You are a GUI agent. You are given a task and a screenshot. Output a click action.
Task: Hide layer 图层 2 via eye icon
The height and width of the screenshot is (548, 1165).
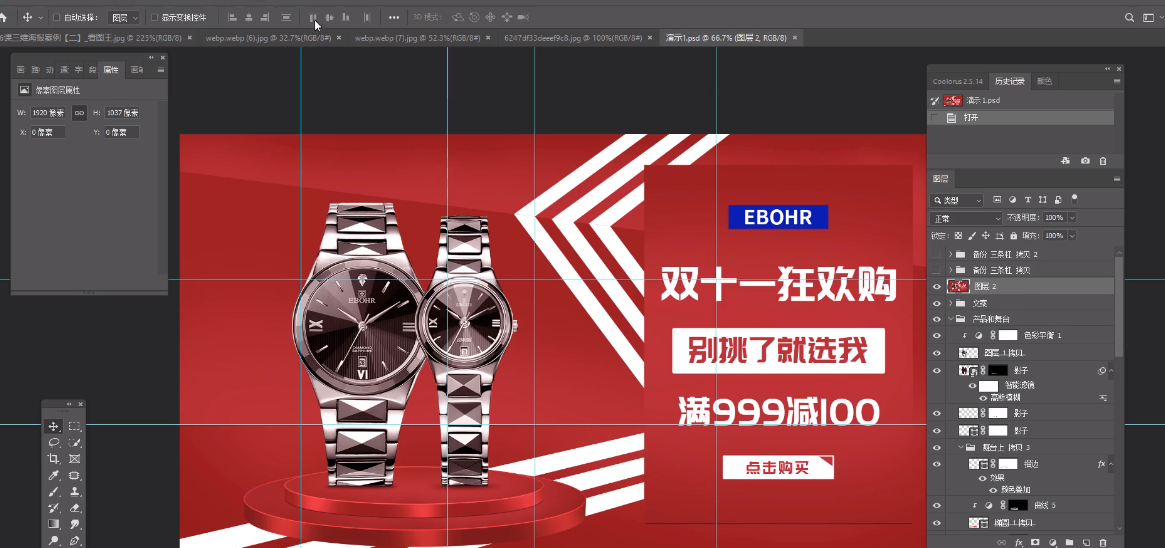click(936, 287)
